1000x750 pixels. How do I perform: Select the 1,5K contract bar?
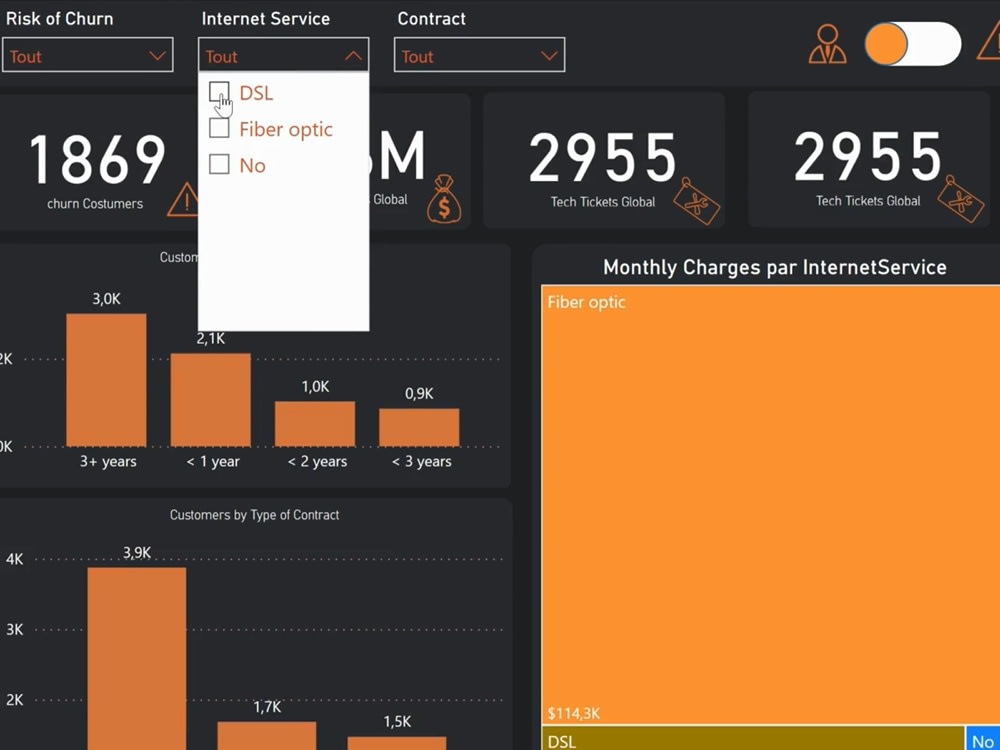397,743
